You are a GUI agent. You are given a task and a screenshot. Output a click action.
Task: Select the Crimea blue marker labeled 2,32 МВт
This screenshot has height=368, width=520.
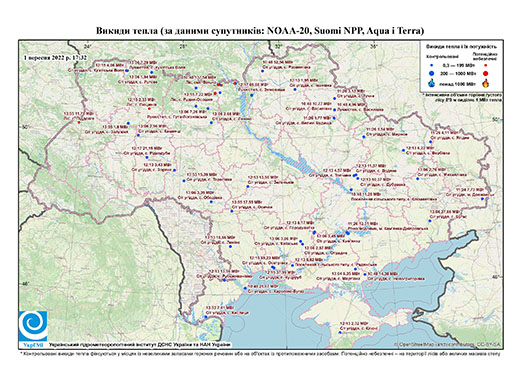[x=340, y=332]
